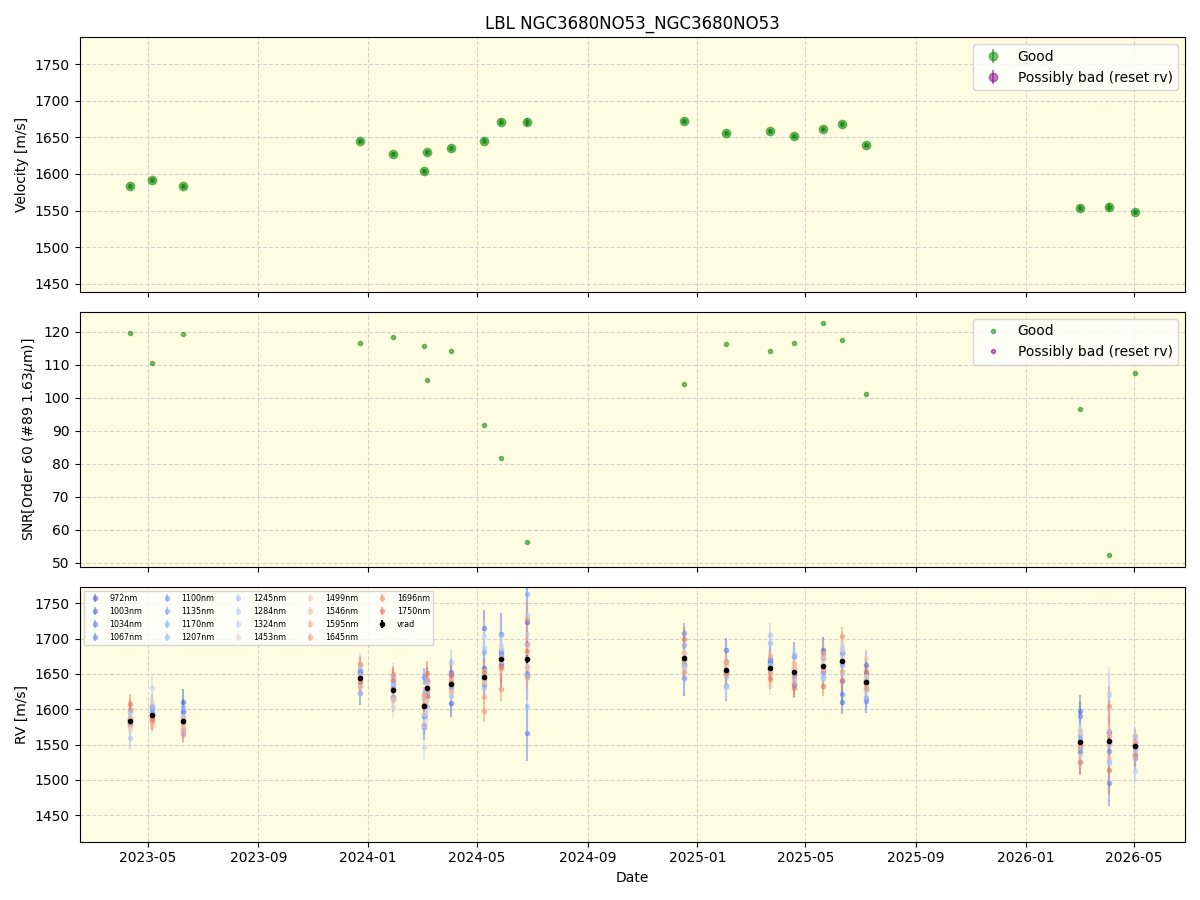
Task: Click 'Possibly bad (reset rv)' in Velocity legend
Action: 1095,77
